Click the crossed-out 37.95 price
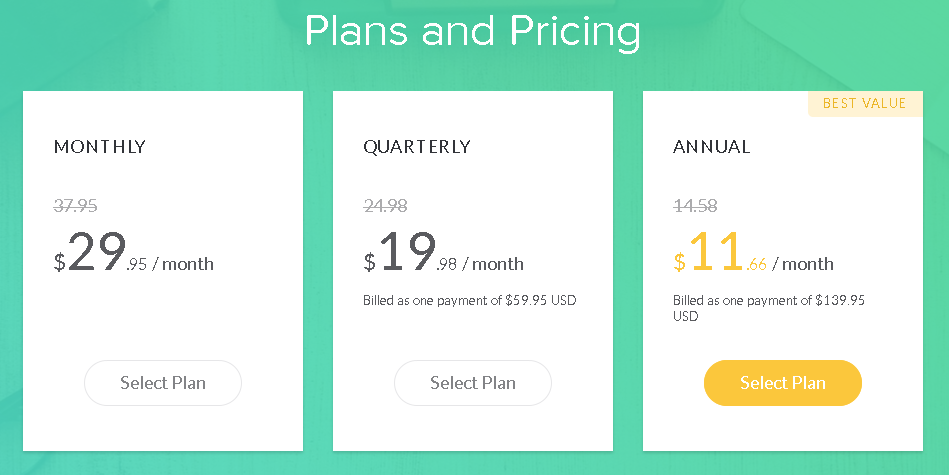 tap(76, 206)
